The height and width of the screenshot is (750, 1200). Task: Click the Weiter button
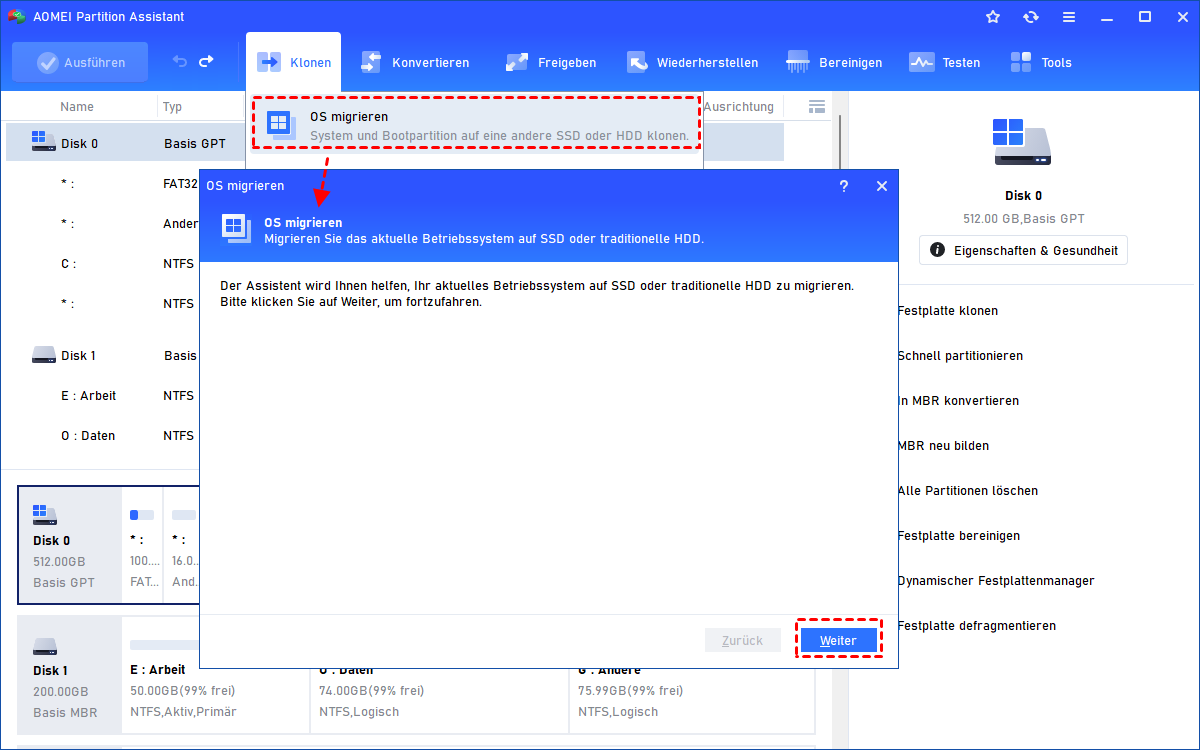[838, 640]
